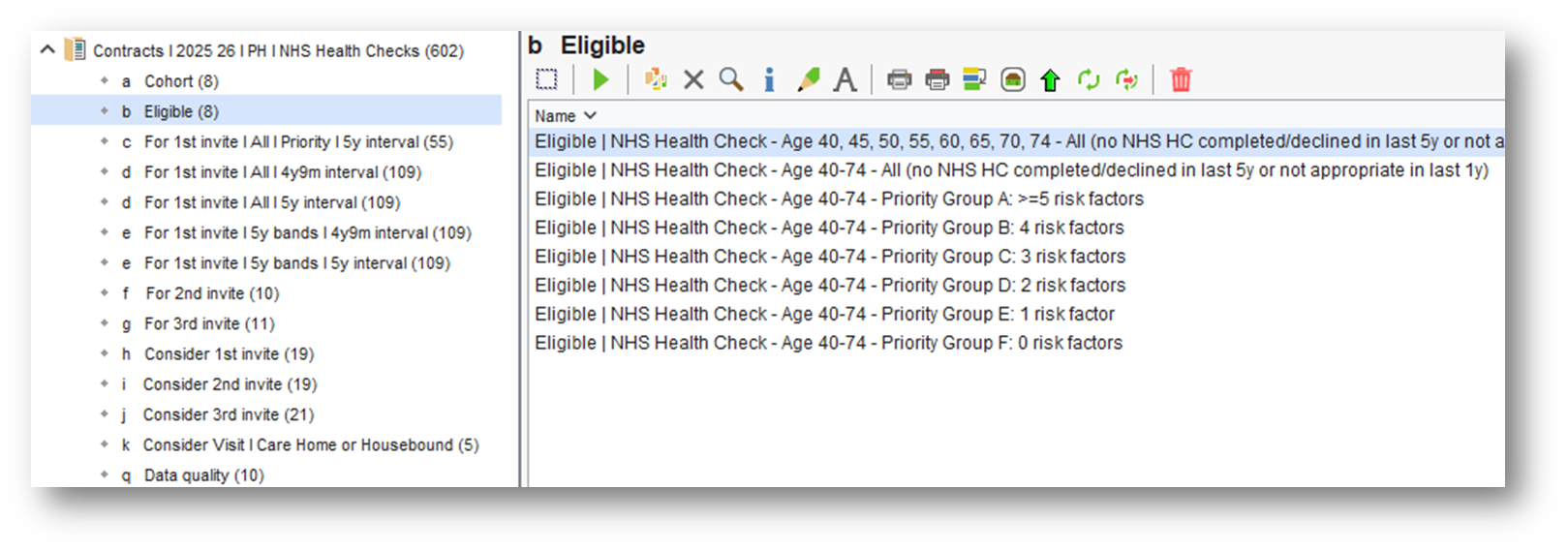1568x550 pixels.
Task: Expand the 'a Cohort (8)' node bullet
Action: click(x=105, y=81)
